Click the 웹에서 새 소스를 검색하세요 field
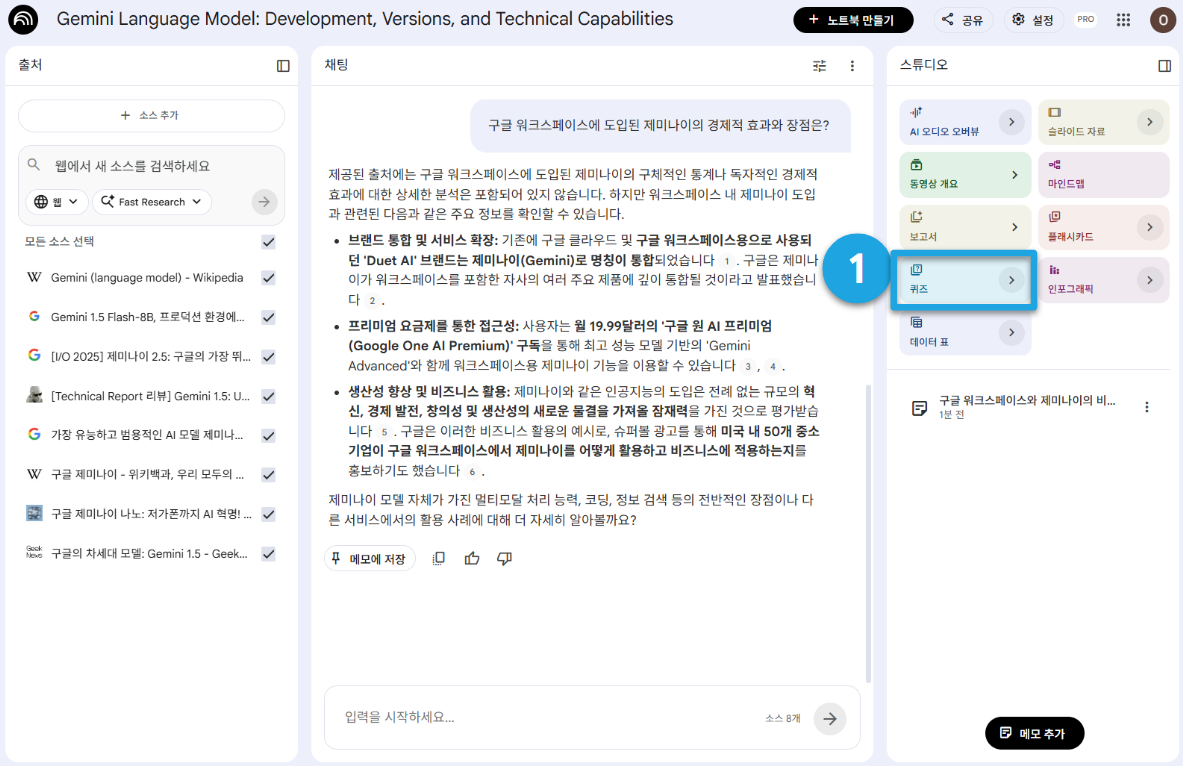Image resolution: width=1183 pixels, height=766 pixels. 151,165
